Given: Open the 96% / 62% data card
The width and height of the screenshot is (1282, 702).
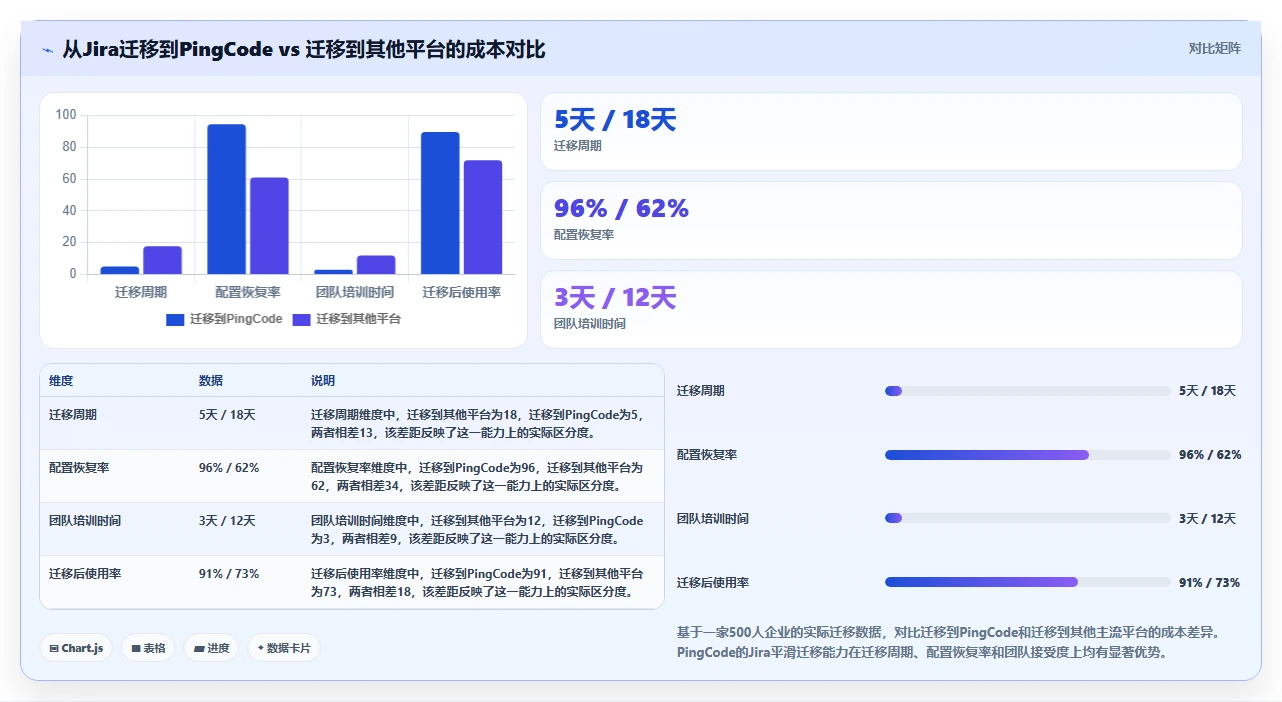Looking at the screenshot, I should coord(891,220).
